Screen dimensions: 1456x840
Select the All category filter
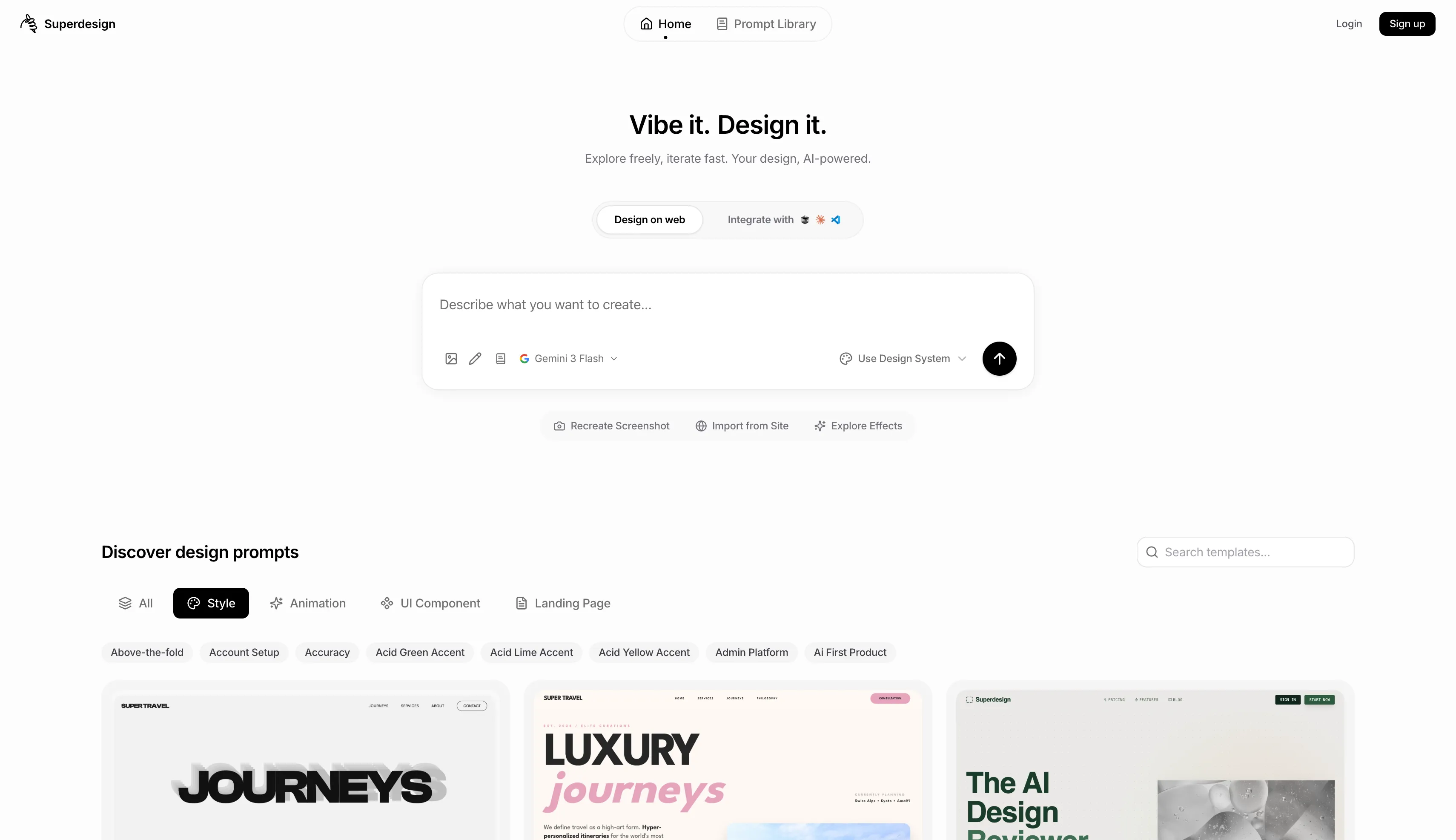[135, 604]
